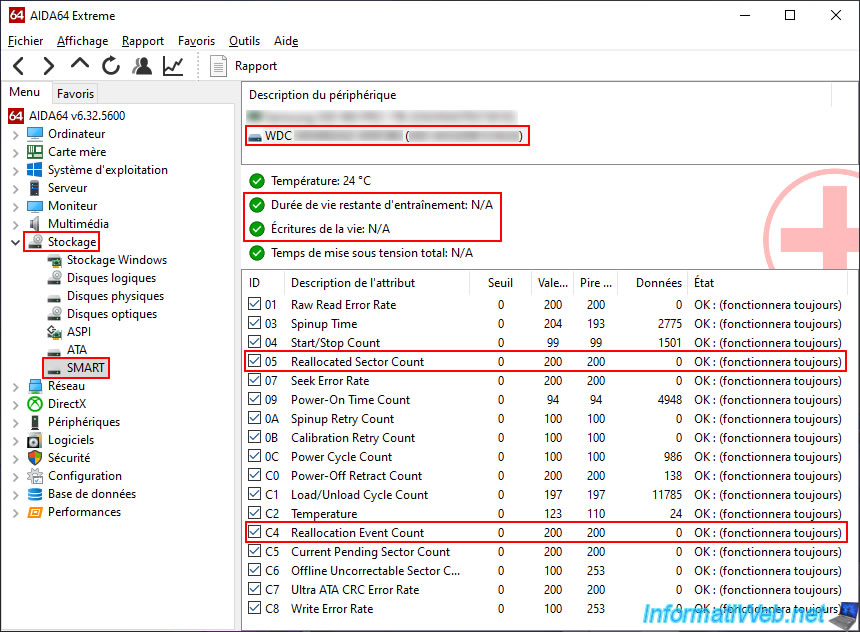Collapse the Stockage tree node
Screen dimensions: 860x632
click(15, 242)
